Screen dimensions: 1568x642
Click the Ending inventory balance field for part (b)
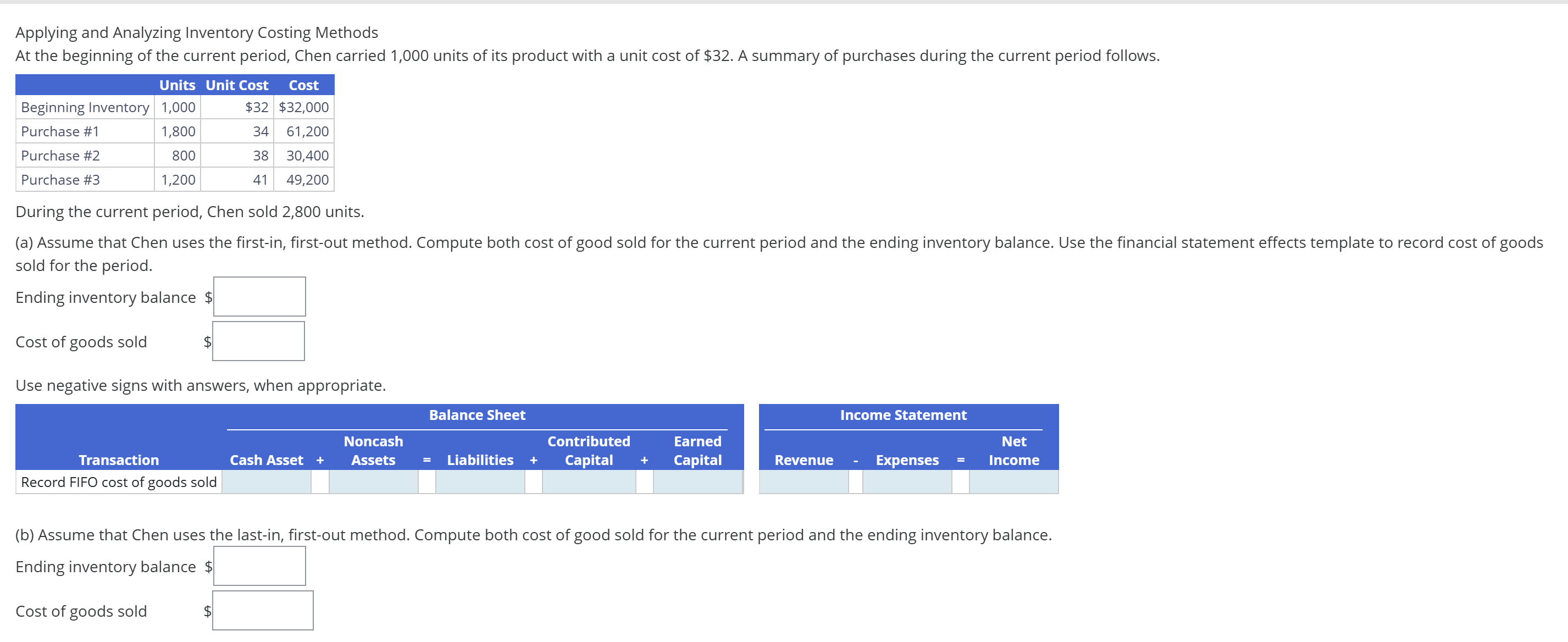pyautogui.click(x=259, y=566)
